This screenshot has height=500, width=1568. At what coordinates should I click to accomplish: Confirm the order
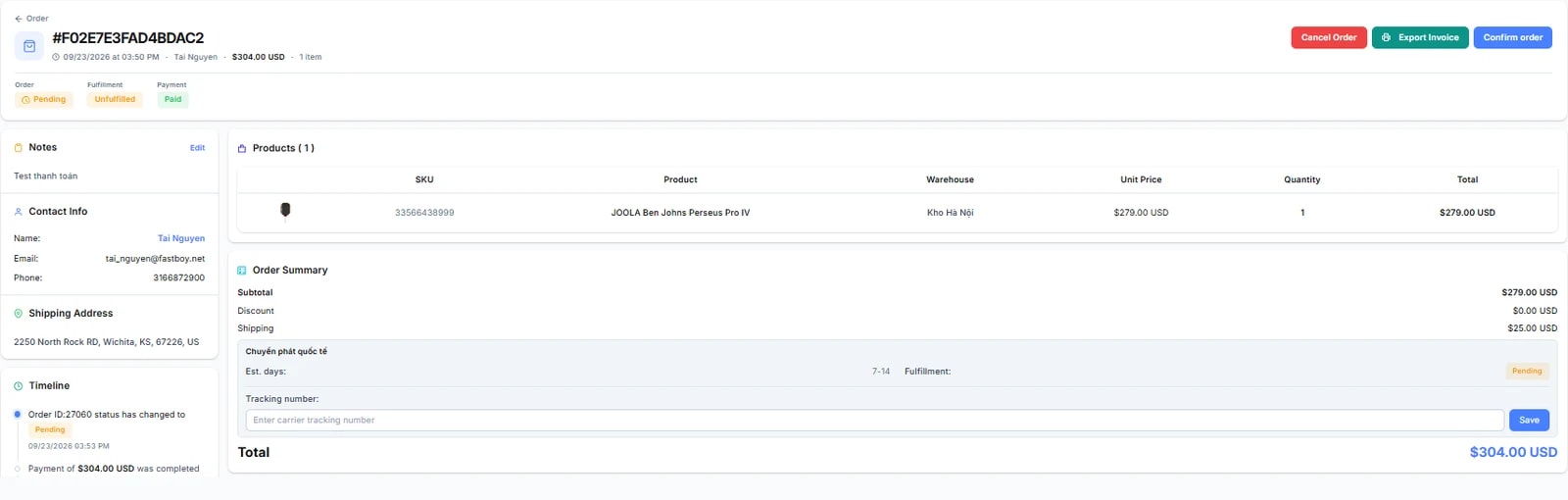(1513, 37)
